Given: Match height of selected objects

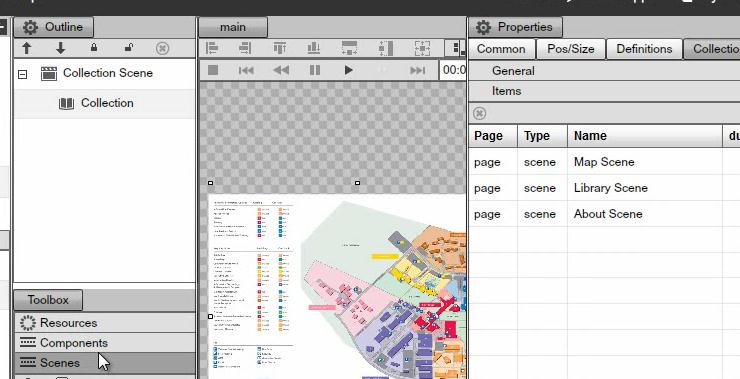Looking at the screenshot, I should point(386,48).
